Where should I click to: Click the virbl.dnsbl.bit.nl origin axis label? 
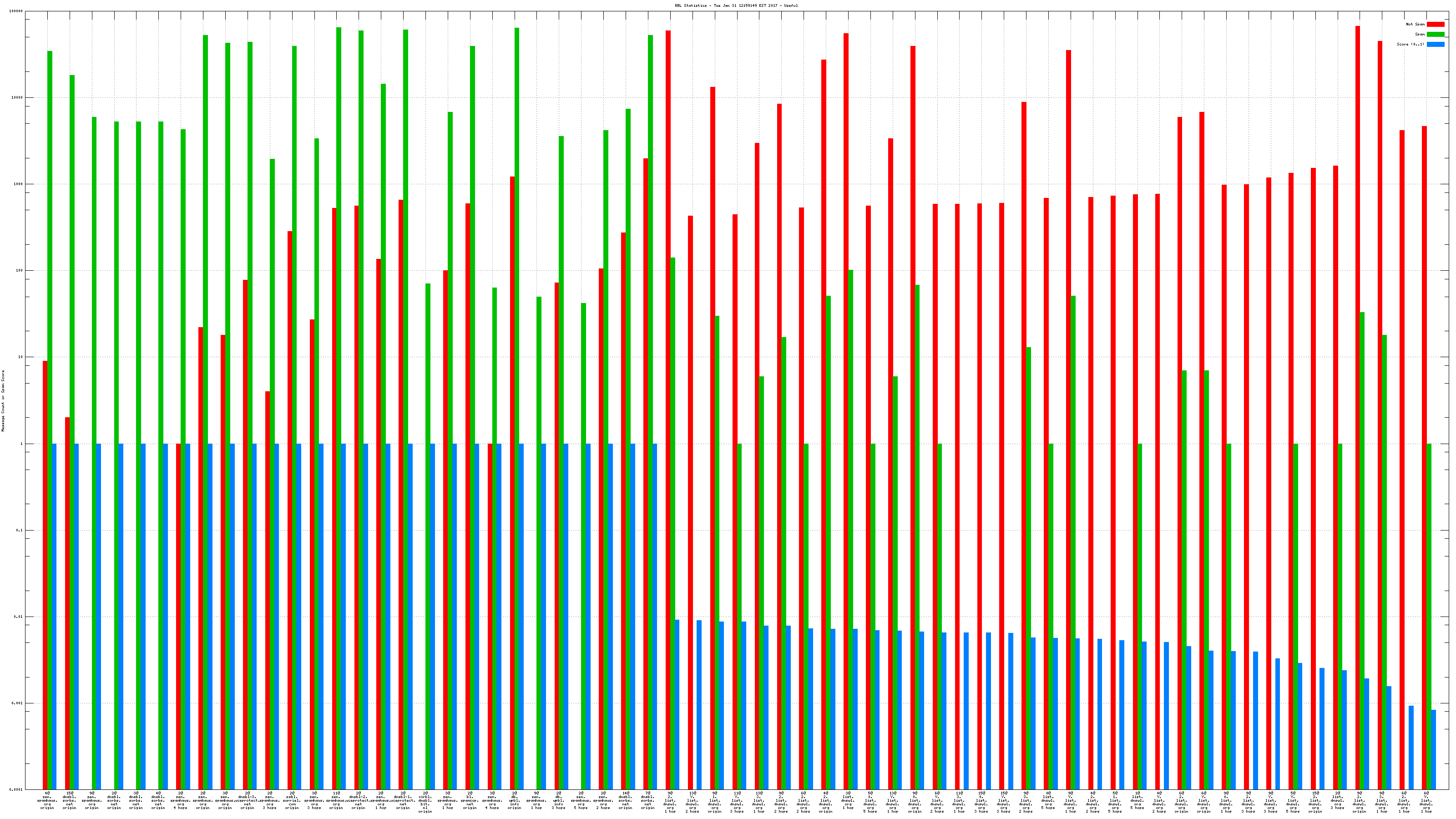tap(425, 803)
